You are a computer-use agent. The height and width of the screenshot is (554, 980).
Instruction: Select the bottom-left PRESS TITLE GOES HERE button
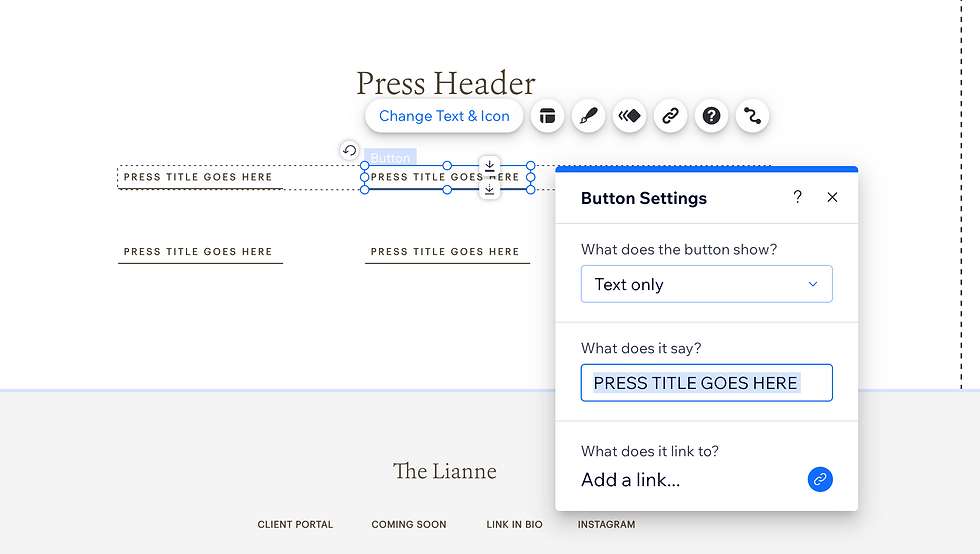200,252
